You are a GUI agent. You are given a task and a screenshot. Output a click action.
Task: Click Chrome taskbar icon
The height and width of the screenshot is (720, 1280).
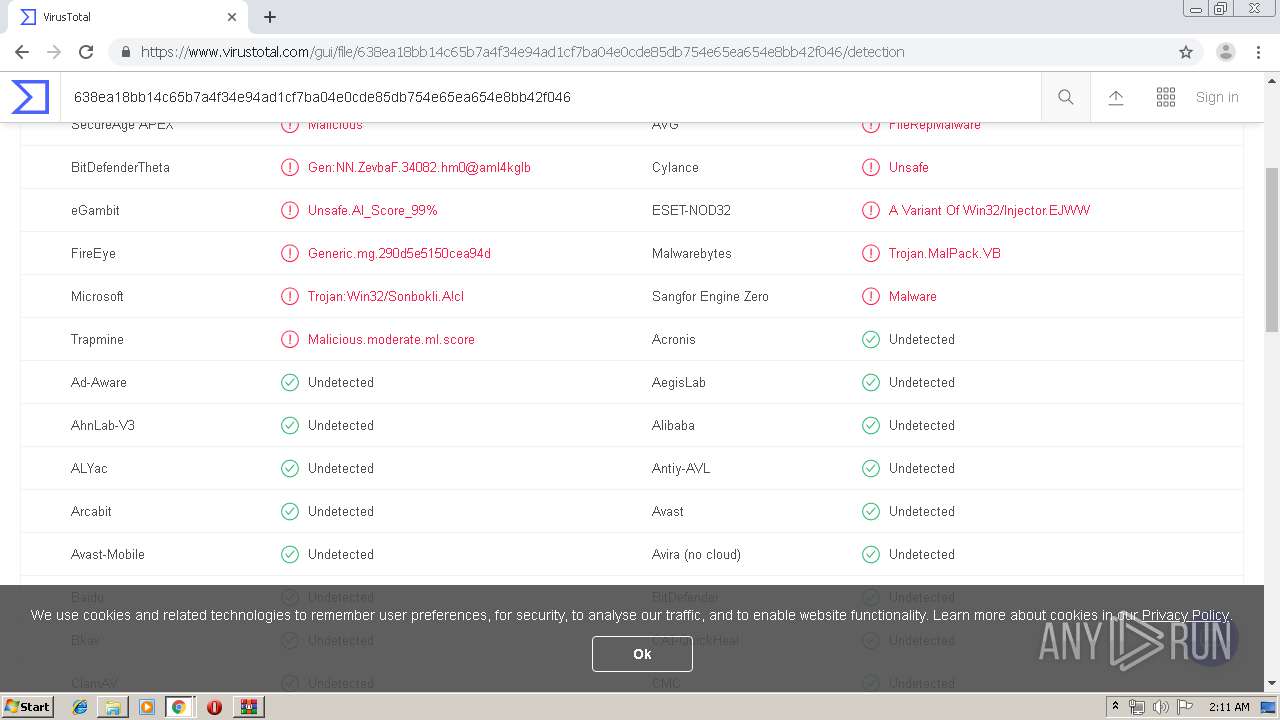179,707
